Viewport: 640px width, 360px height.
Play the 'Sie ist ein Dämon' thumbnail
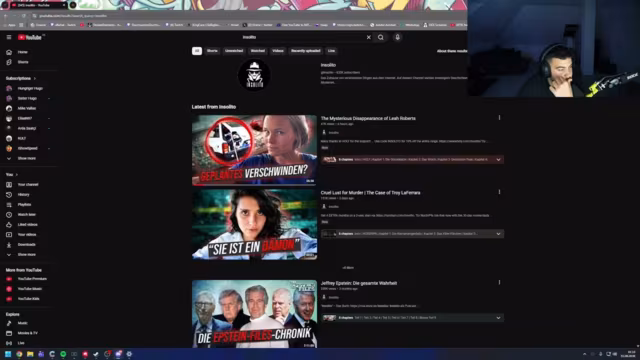click(254, 224)
